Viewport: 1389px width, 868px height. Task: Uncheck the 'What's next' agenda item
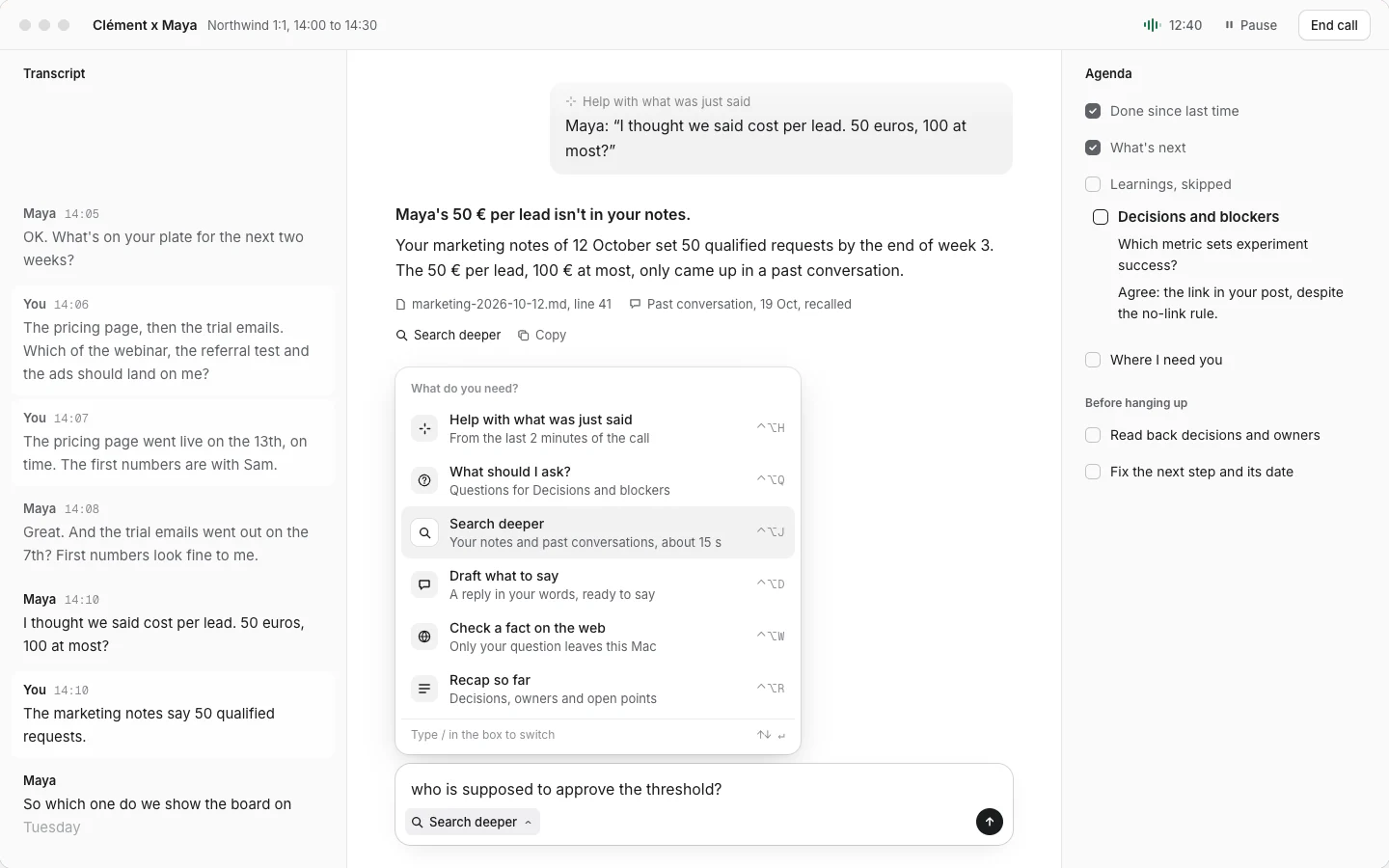coord(1093,148)
